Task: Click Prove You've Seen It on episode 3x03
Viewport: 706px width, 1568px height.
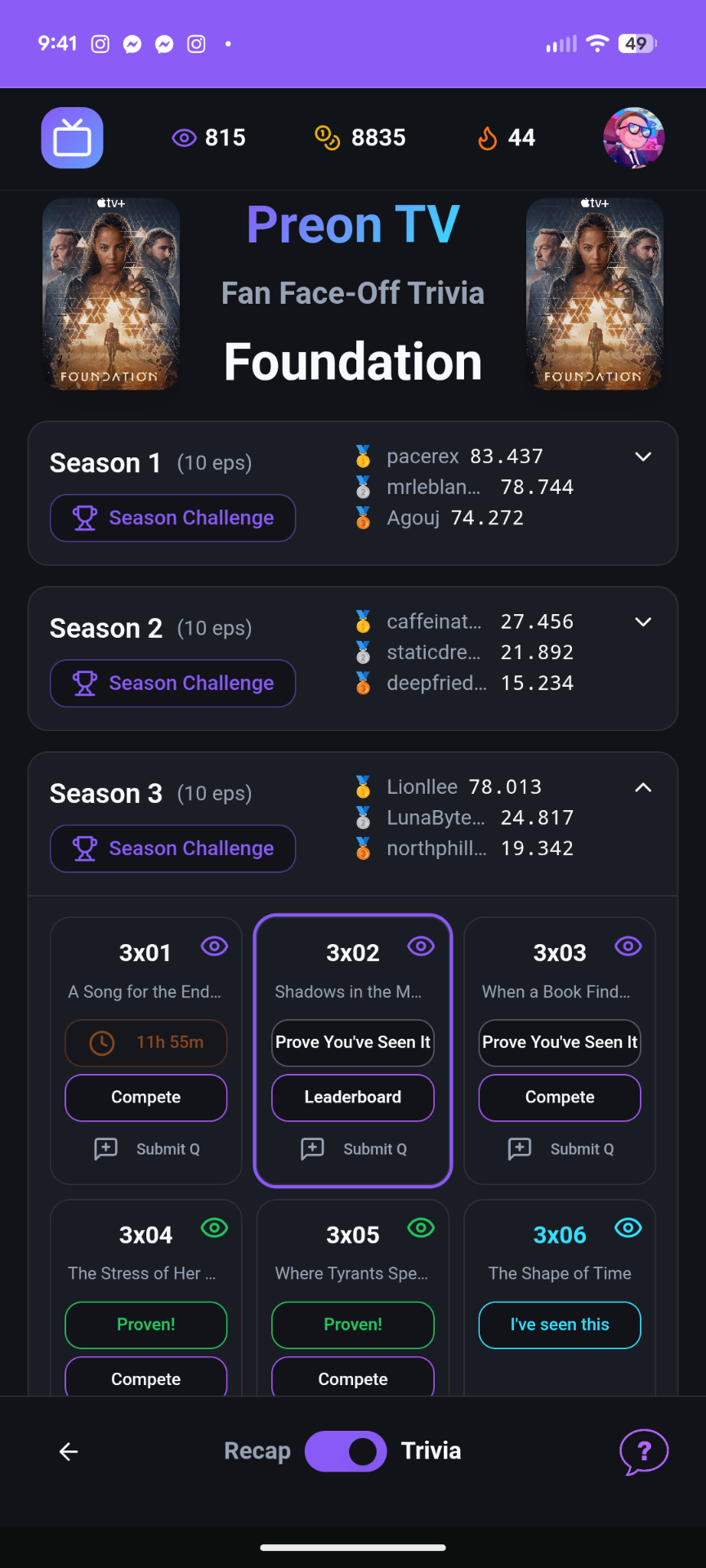Action: click(x=559, y=1042)
